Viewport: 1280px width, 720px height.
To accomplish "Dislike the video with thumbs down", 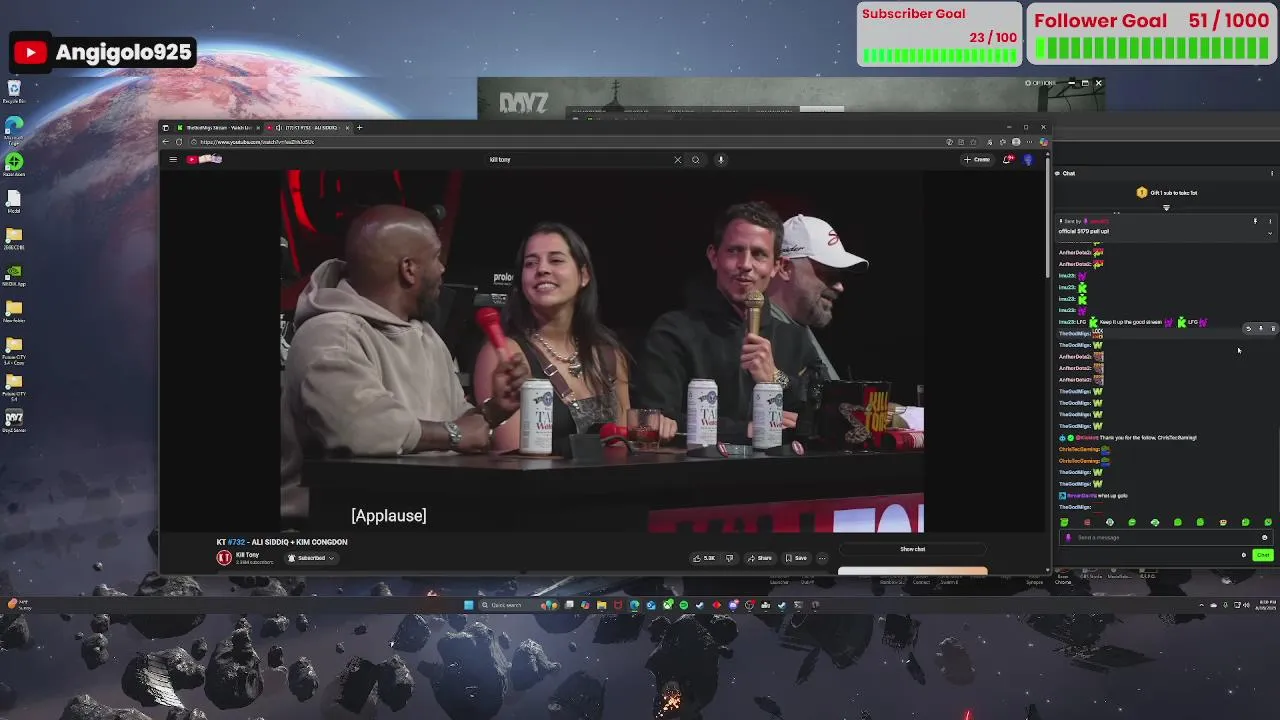I will pyautogui.click(x=730, y=558).
